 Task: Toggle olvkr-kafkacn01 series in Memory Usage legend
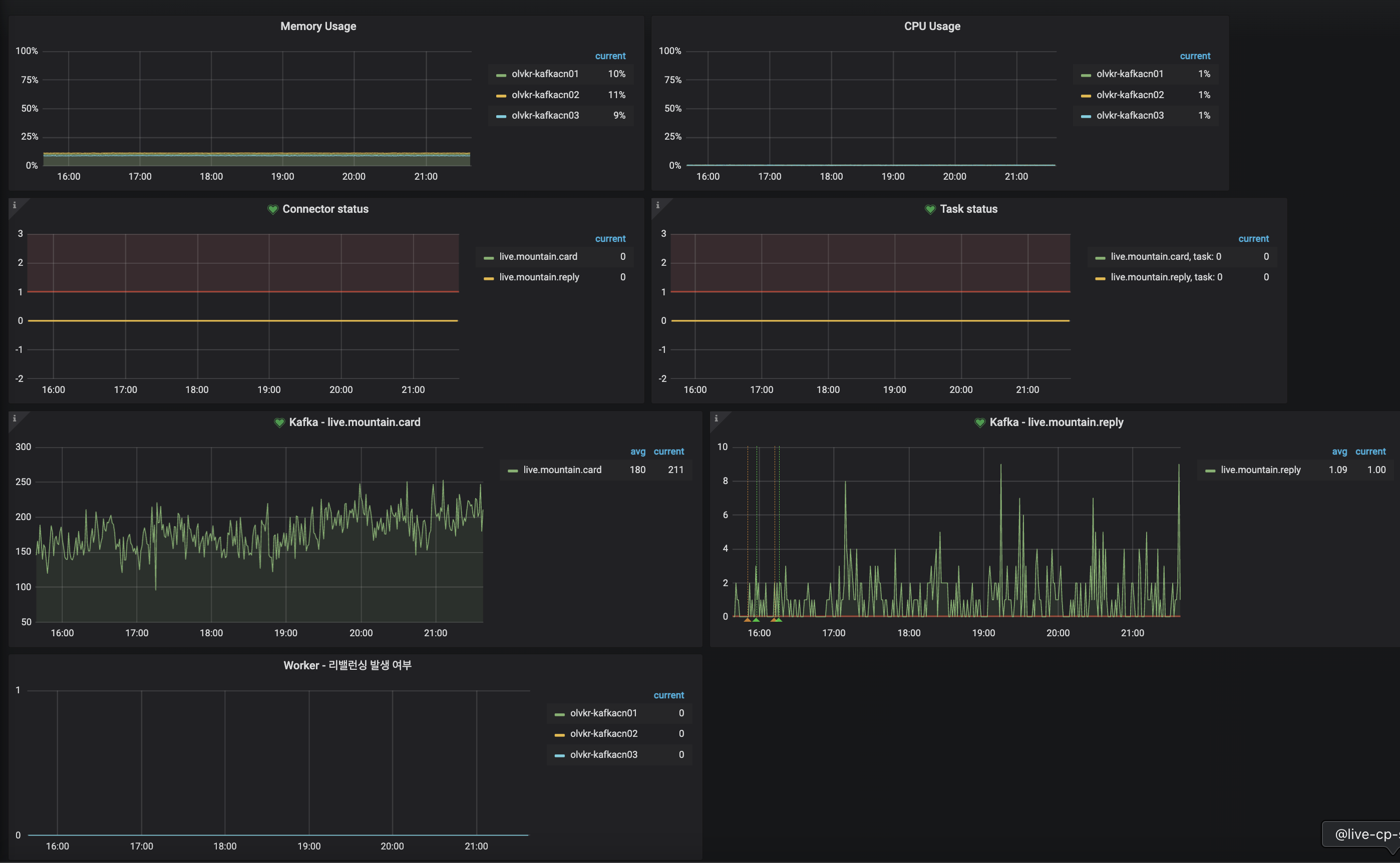pos(544,74)
